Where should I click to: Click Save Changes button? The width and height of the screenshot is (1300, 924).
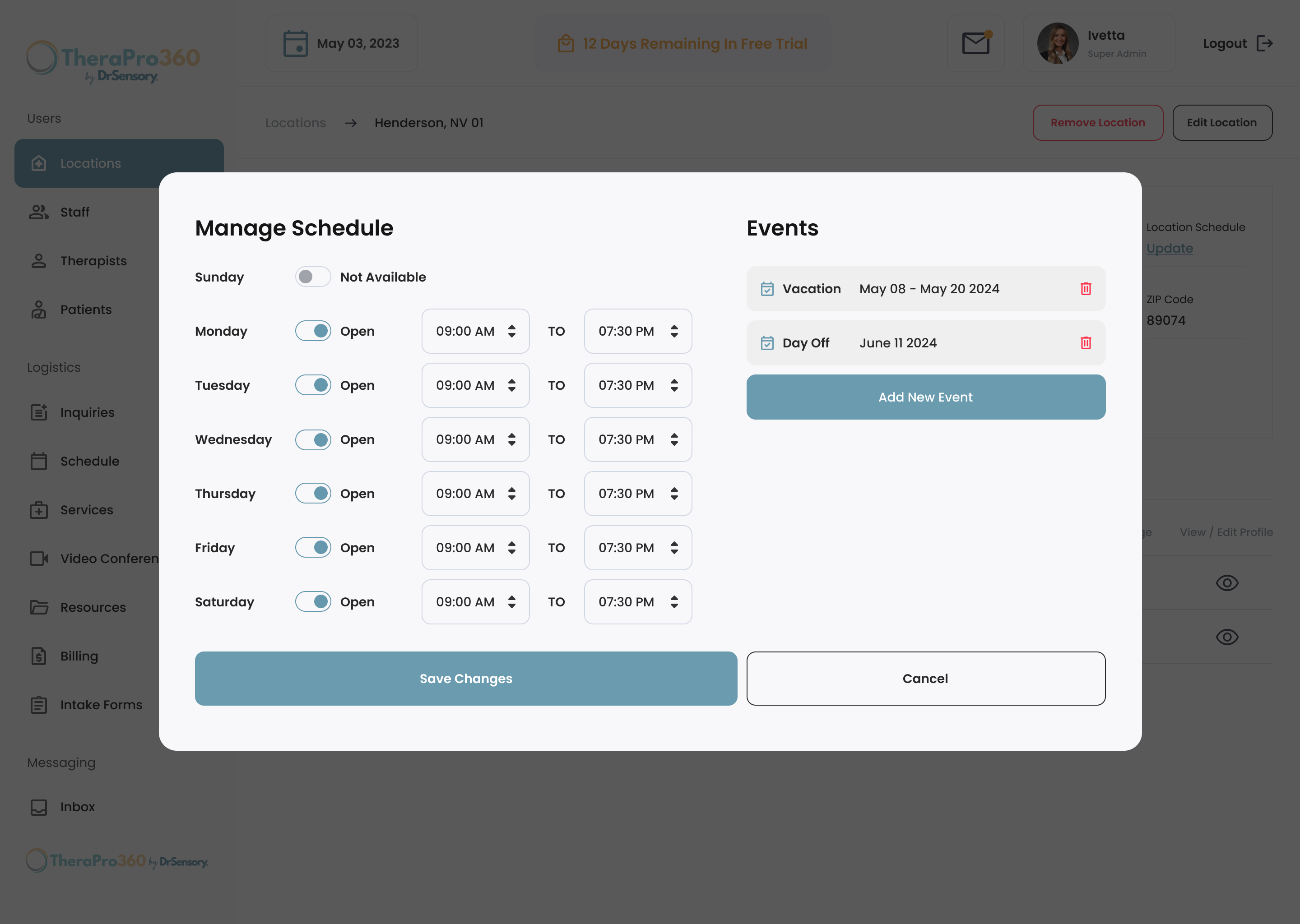tap(465, 679)
